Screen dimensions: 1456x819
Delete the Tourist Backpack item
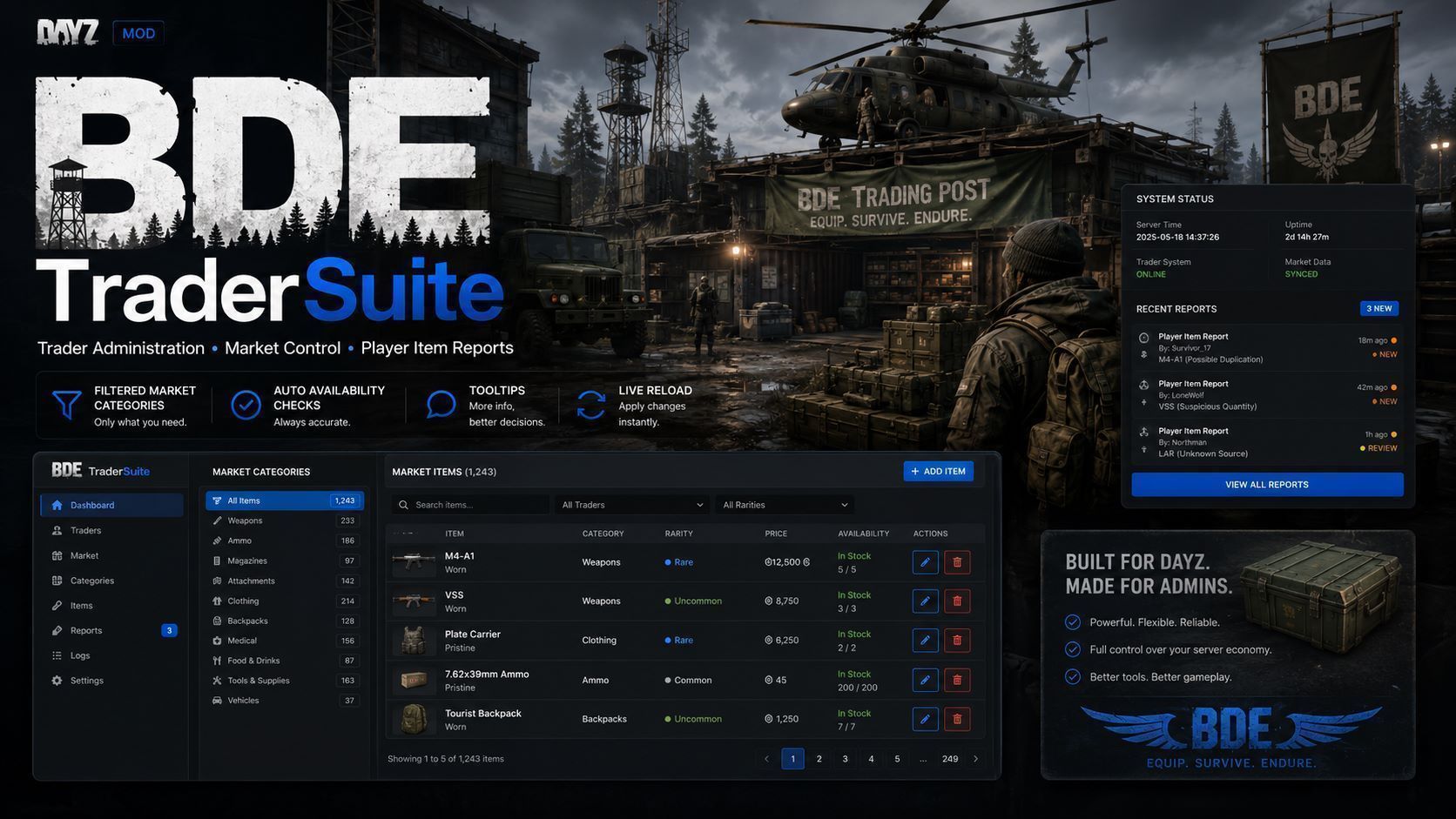pyautogui.click(x=957, y=719)
